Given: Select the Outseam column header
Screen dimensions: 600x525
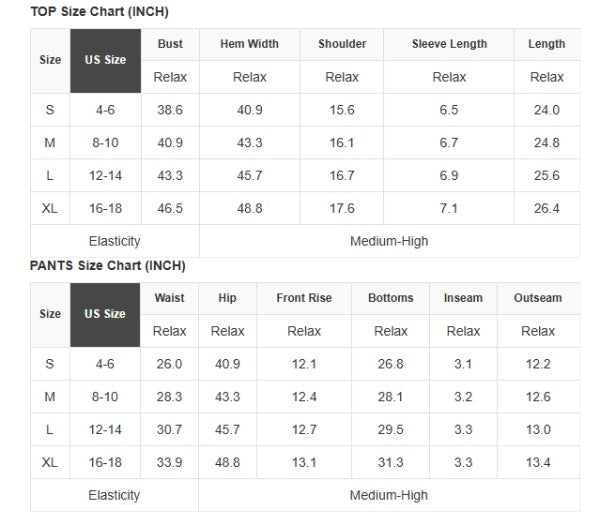Looking at the screenshot, I should point(538,298).
